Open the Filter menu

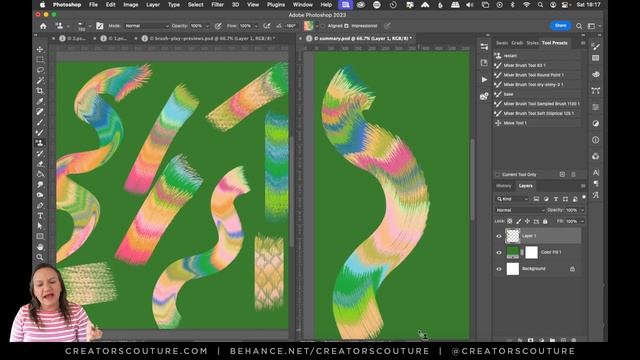pos(217,4)
